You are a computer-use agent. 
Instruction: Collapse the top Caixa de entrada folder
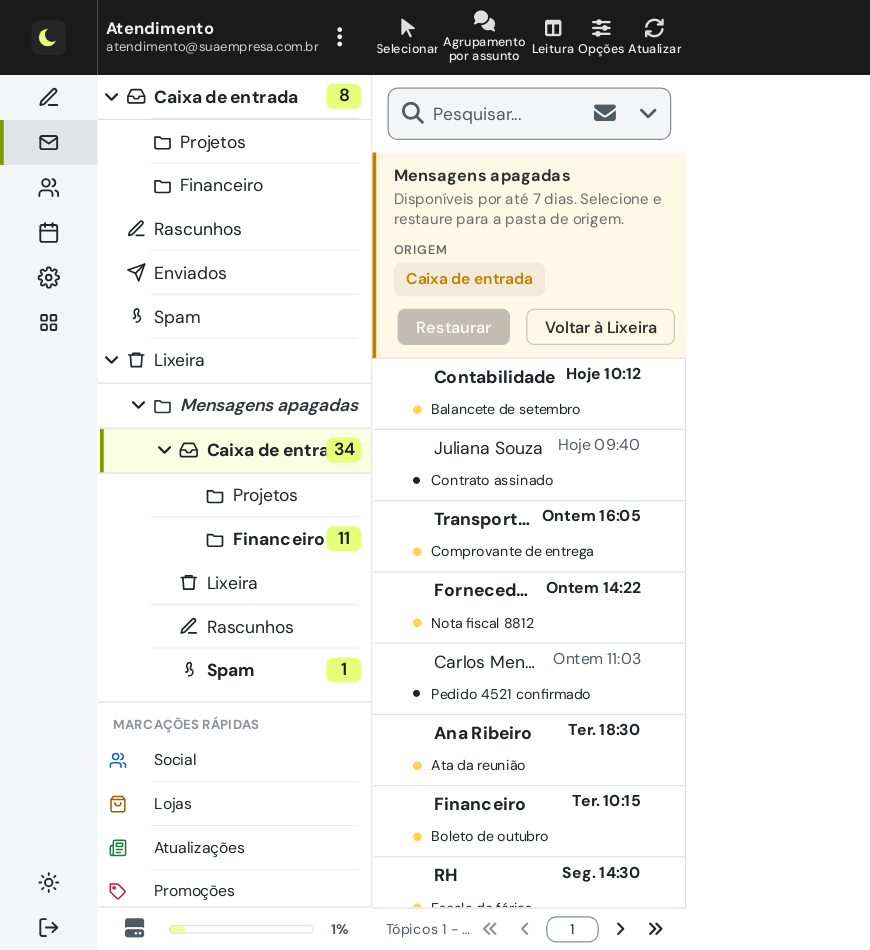[111, 97]
